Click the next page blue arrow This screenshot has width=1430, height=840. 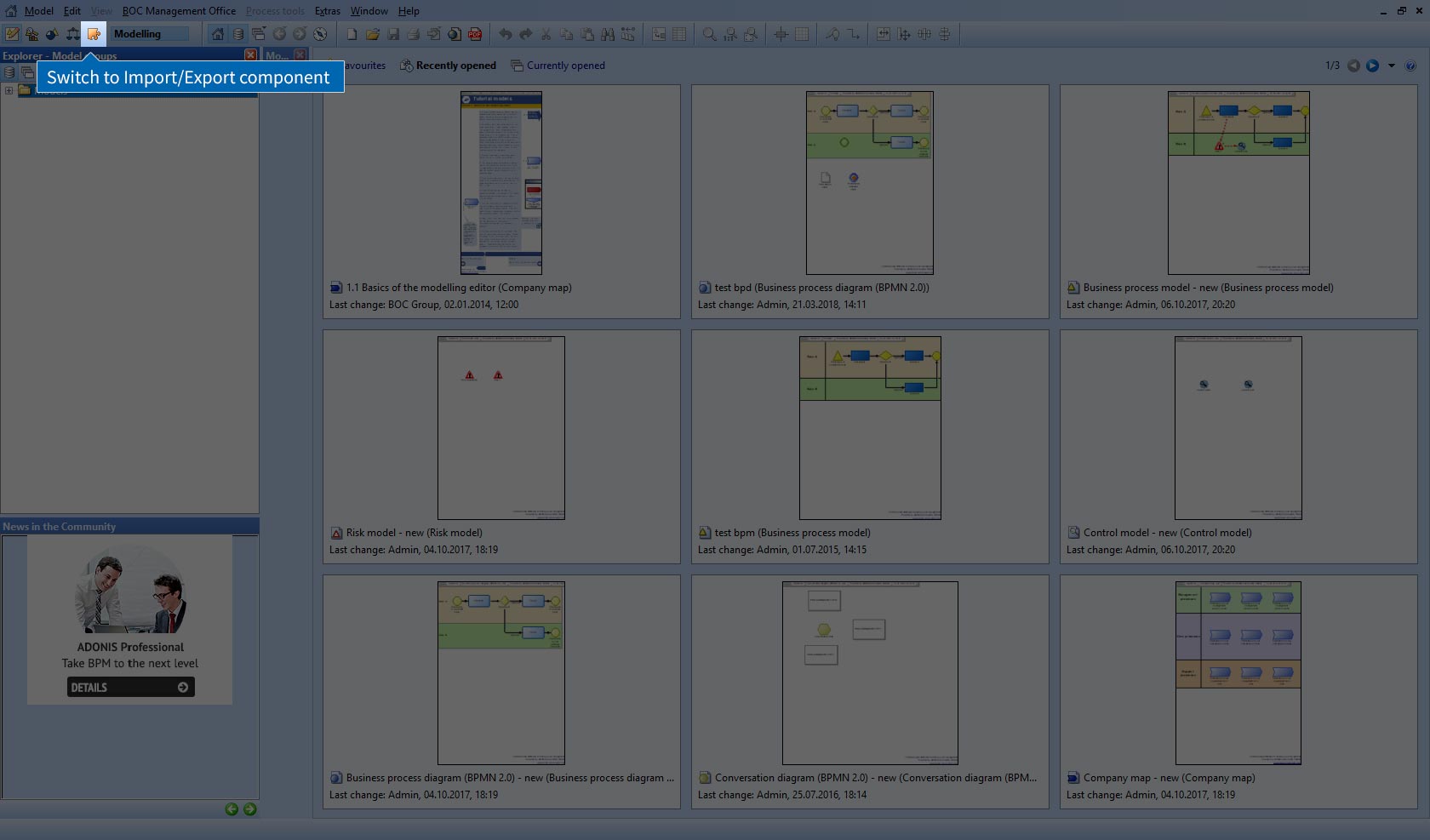click(x=1373, y=66)
